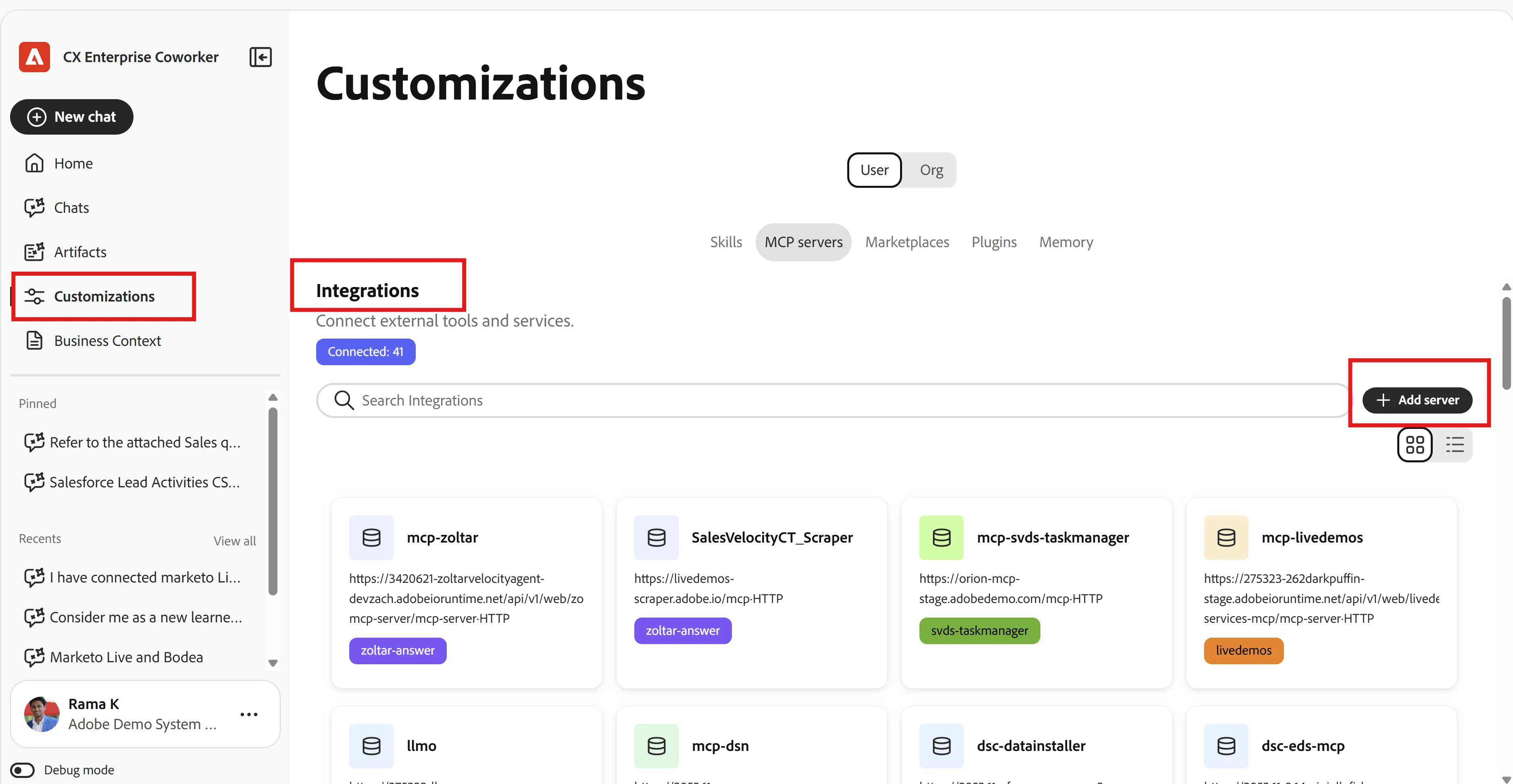Open the Marketplaces tab
Viewport: 1513px width, 784px height.
click(x=907, y=242)
